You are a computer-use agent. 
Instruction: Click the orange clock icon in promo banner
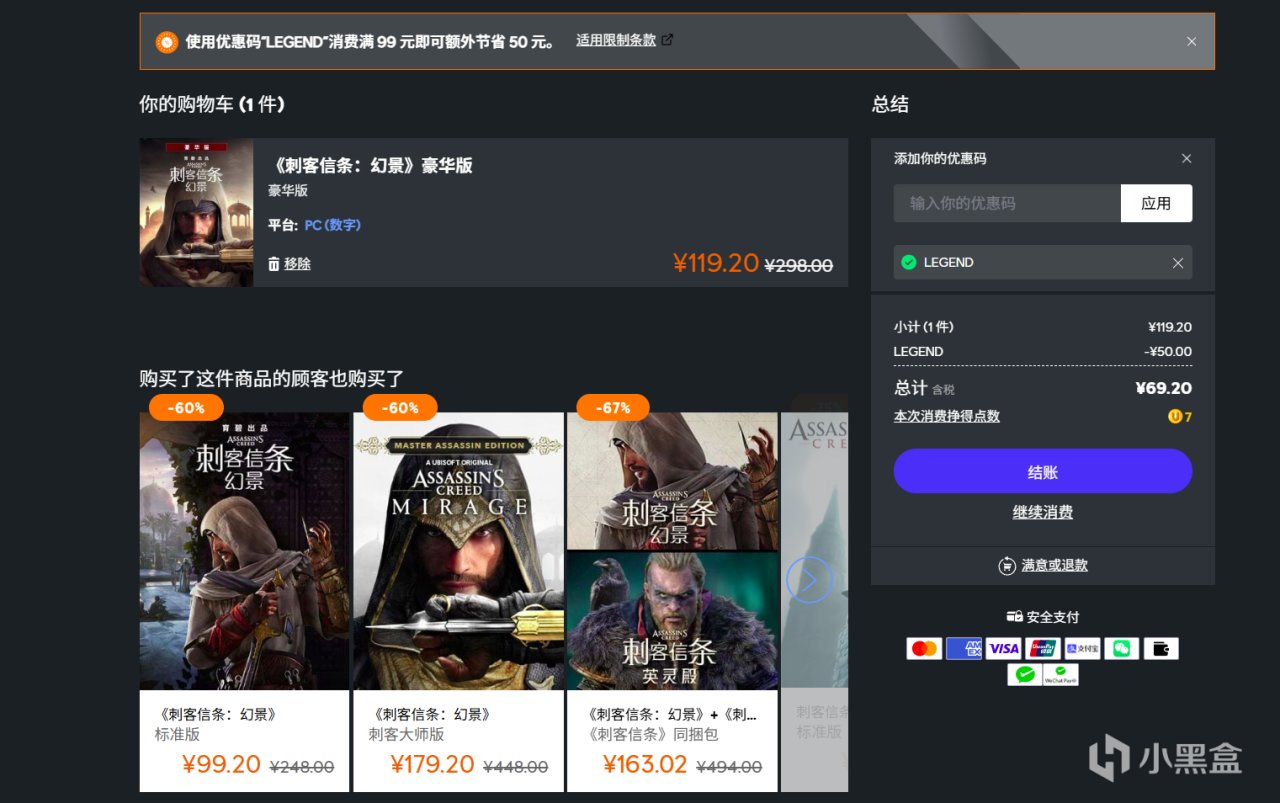pos(166,42)
